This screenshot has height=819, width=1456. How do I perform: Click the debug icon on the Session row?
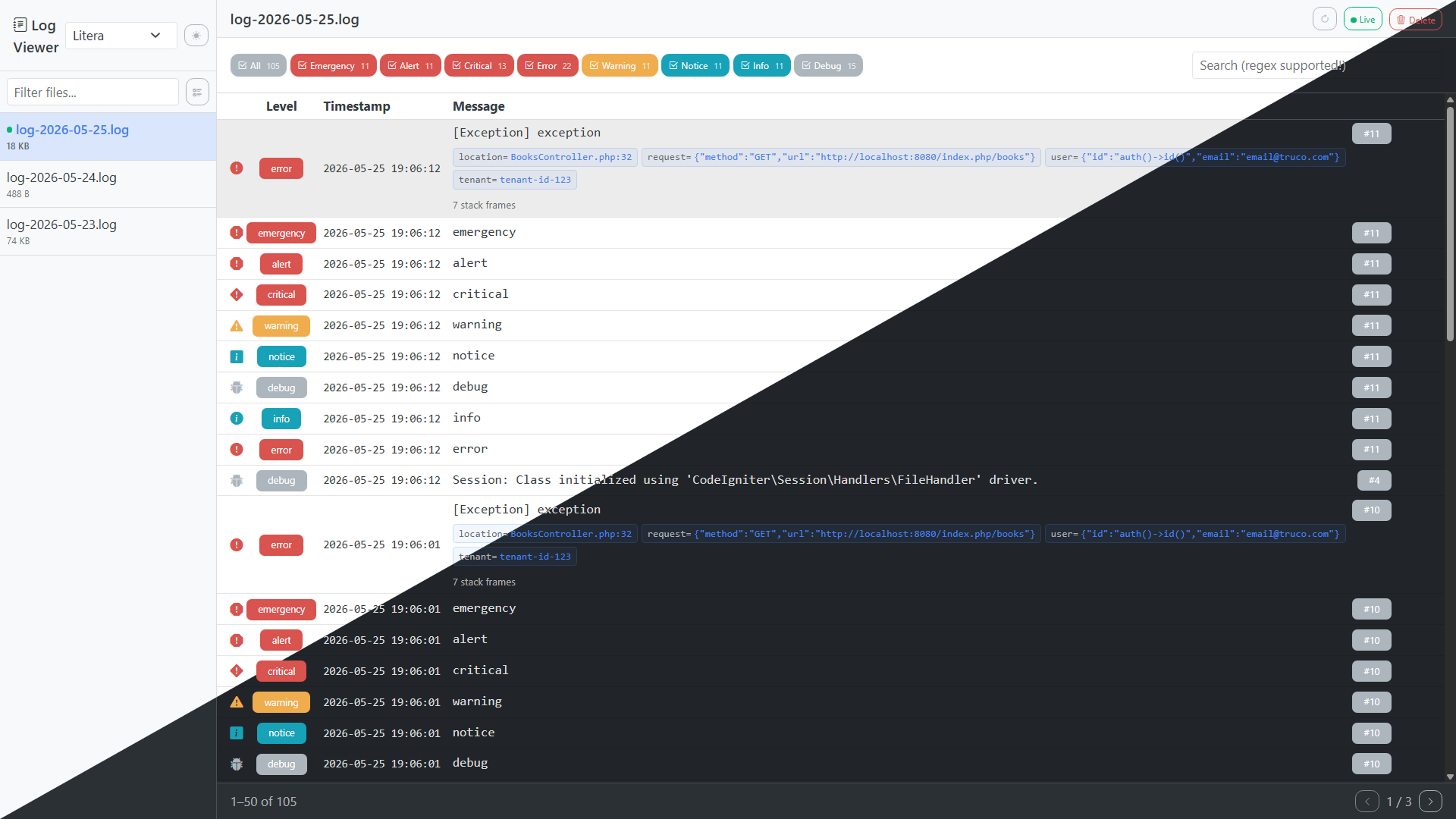pyautogui.click(x=237, y=481)
